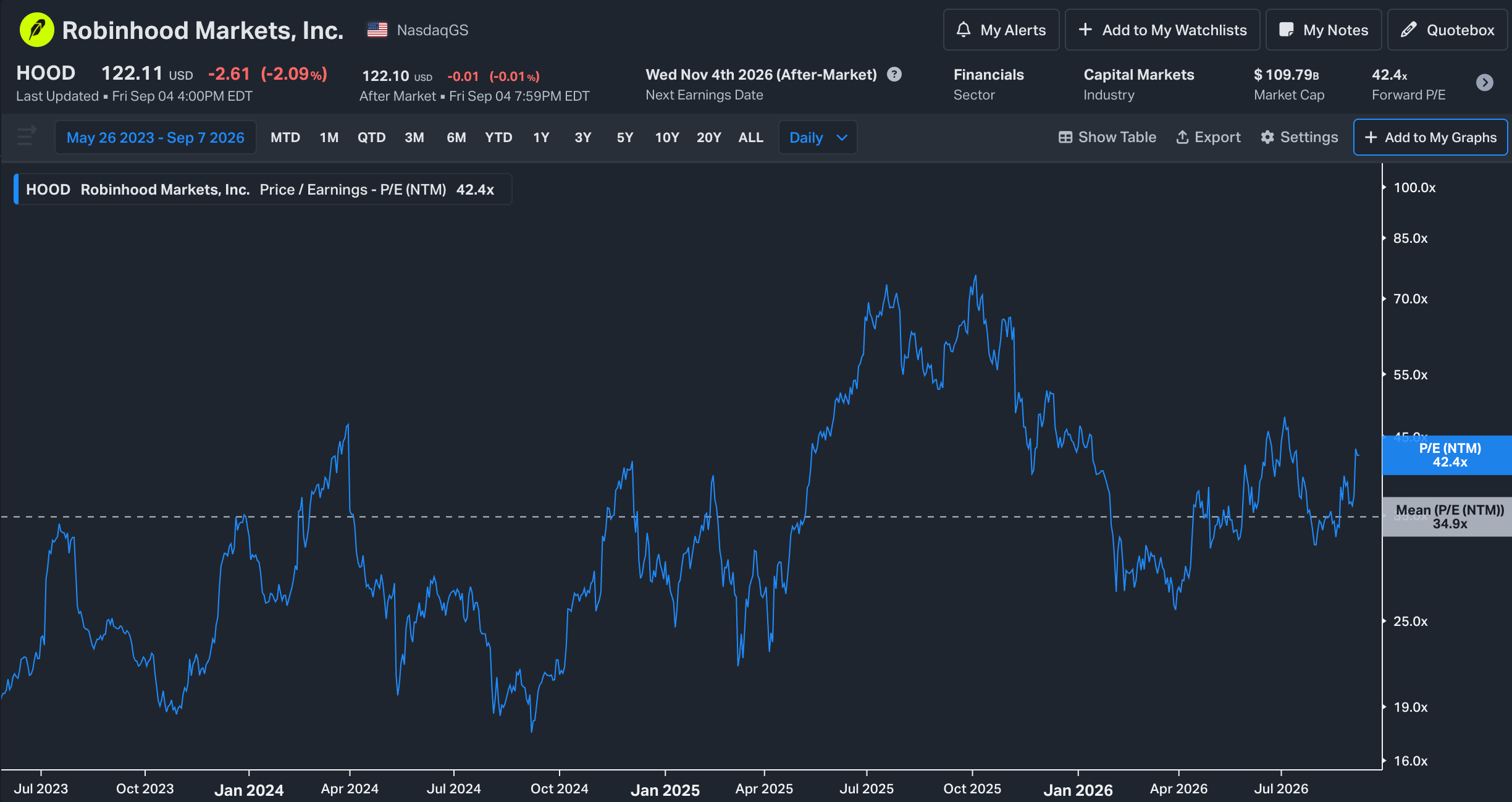Open the Daily frequency dropdown

[818, 137]
